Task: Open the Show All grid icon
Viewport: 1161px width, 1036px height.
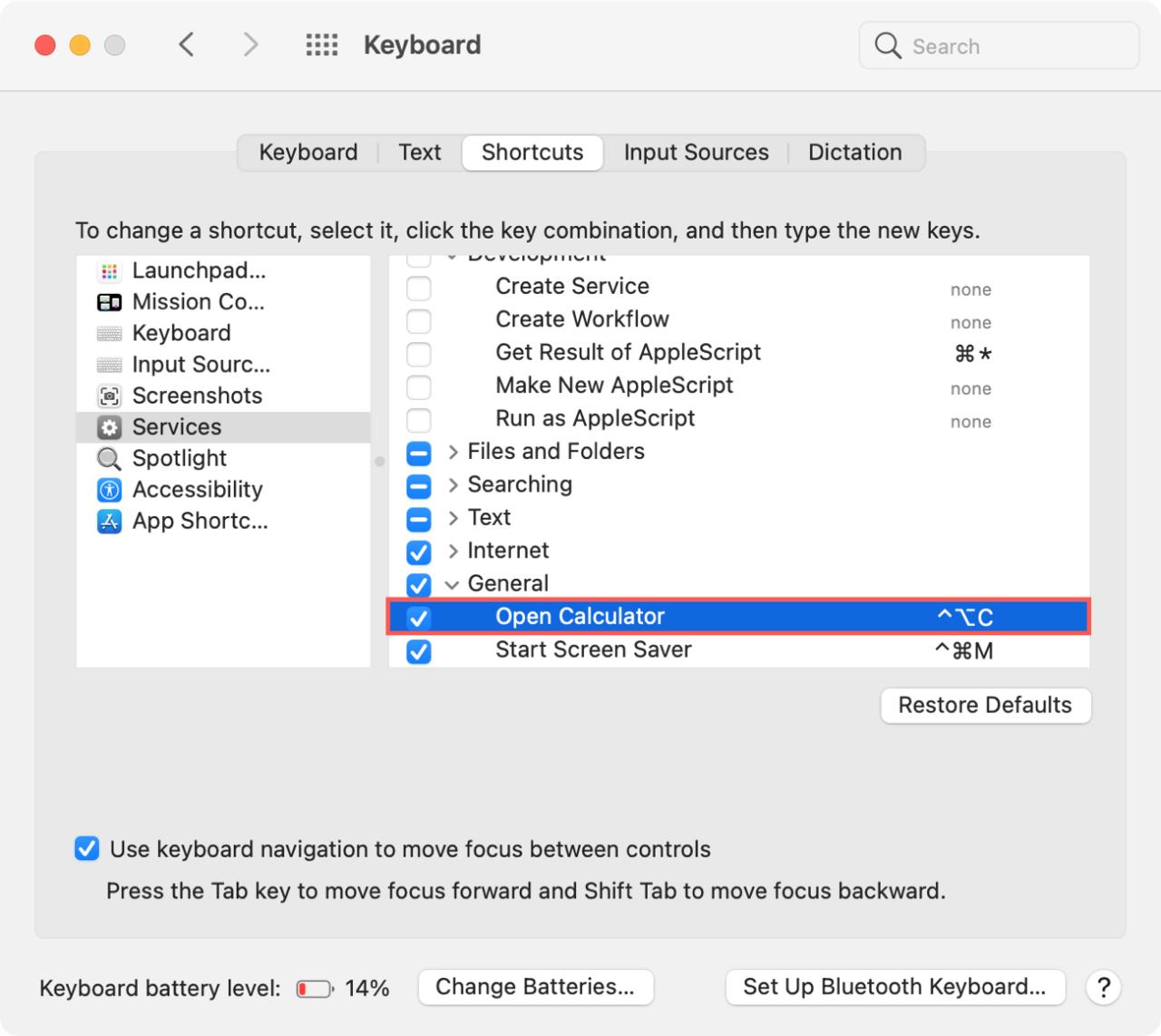Action: point(321,45)
